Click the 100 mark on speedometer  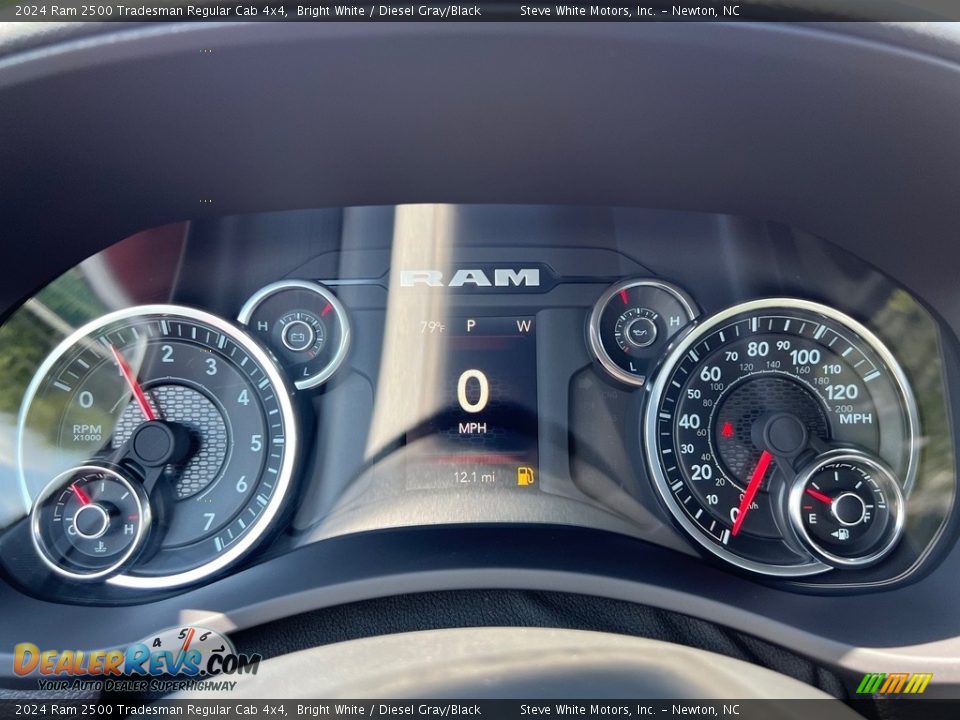tap(804, 356)
